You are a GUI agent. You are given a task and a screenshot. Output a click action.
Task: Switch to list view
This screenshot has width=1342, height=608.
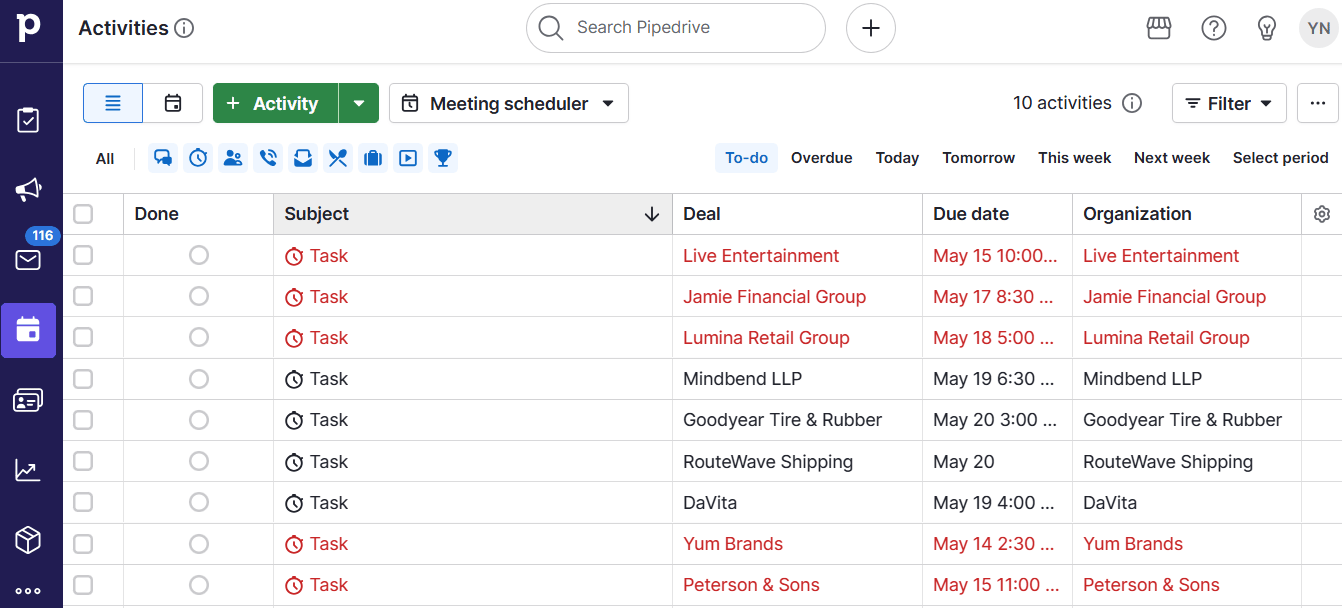tap(113, 103)
